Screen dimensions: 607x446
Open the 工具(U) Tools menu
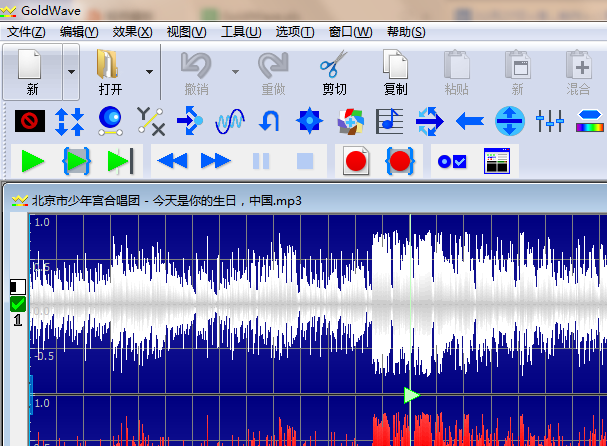click(240, 32)
